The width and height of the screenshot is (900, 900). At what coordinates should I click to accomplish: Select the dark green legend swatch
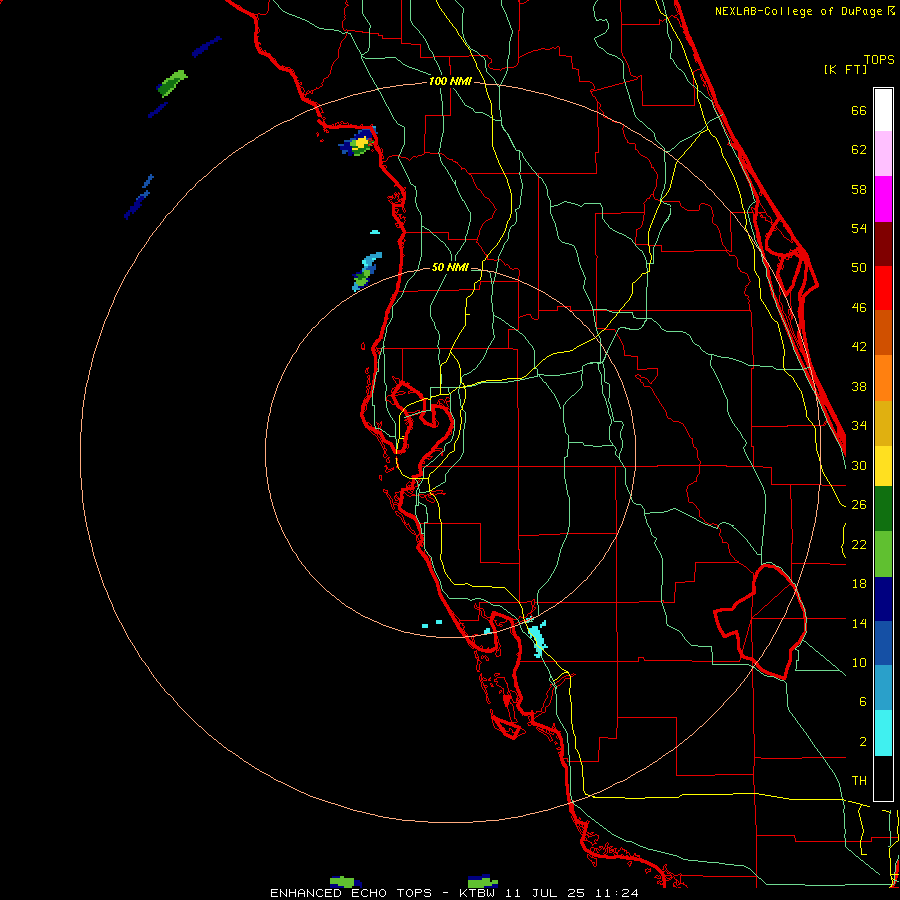(883, 509)
